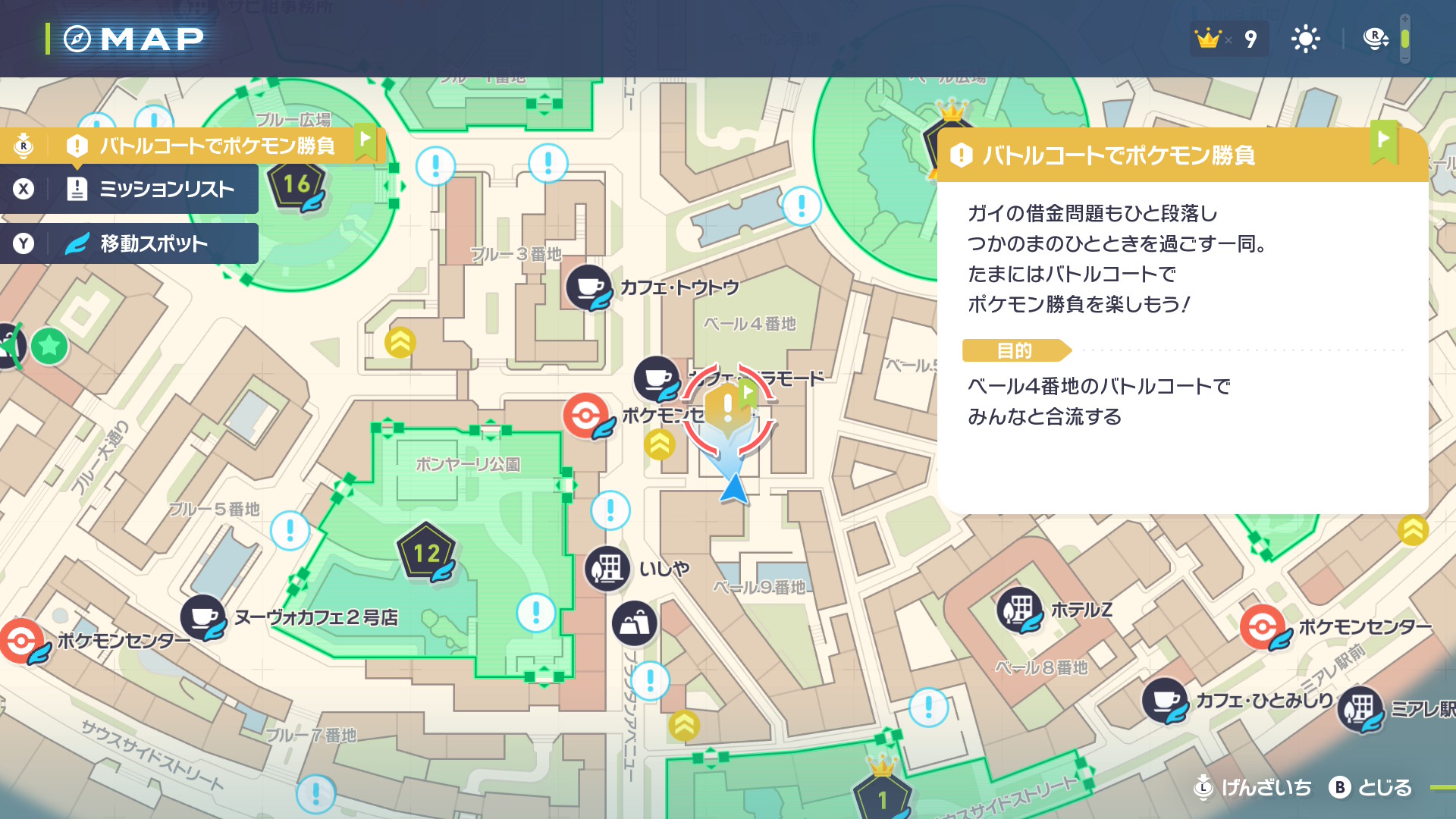The image size is (1456, 819).
Task: Select the ヌーヴォカフェ2号店 cafe icon
Action: 202,617
